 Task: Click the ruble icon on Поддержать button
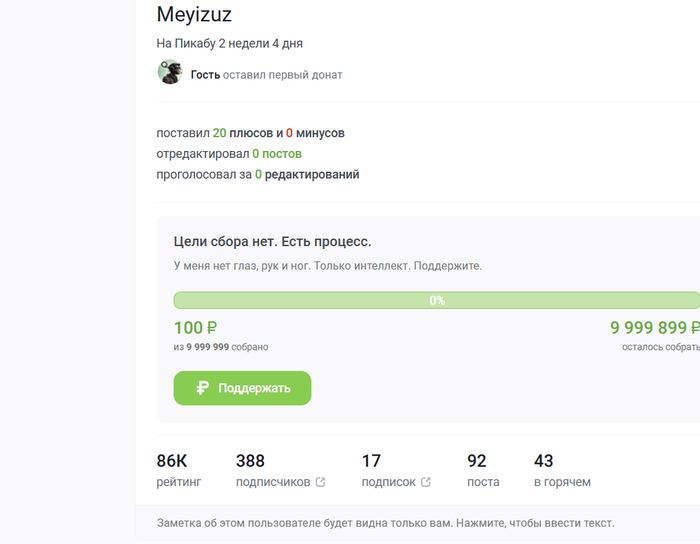(202, 388)
